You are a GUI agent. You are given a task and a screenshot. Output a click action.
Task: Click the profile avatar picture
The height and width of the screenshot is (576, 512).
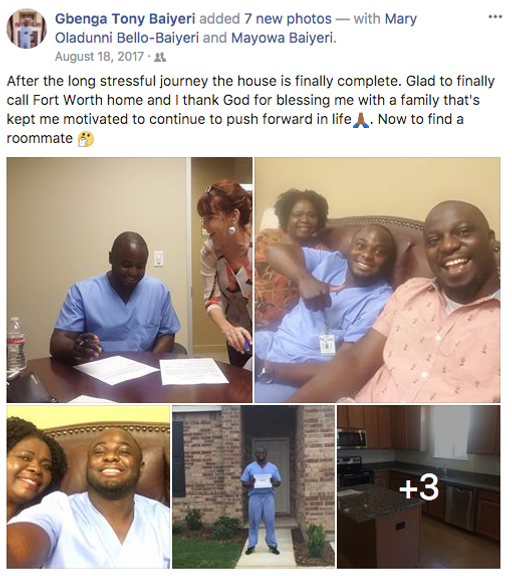click(x=26, y=29)
